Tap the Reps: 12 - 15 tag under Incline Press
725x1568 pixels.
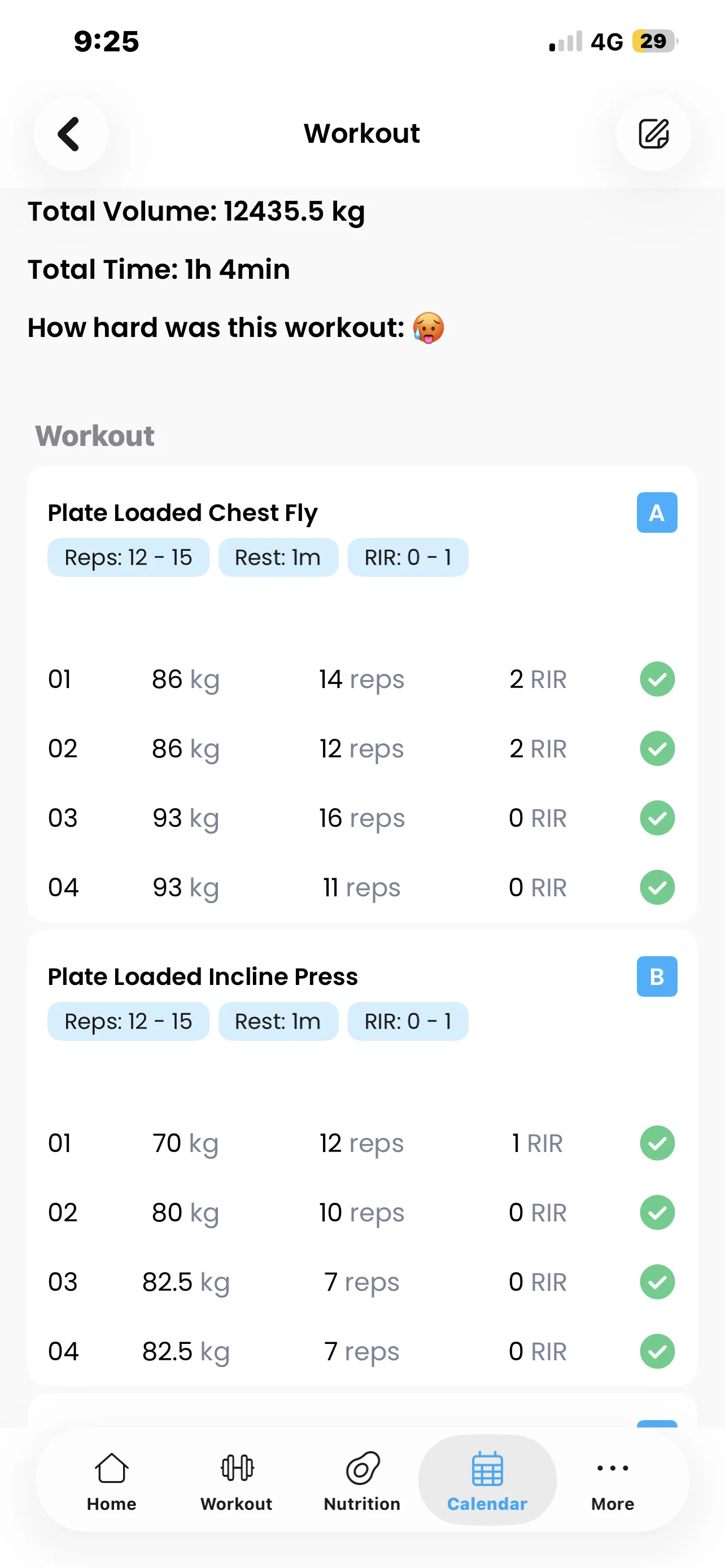128,1021
